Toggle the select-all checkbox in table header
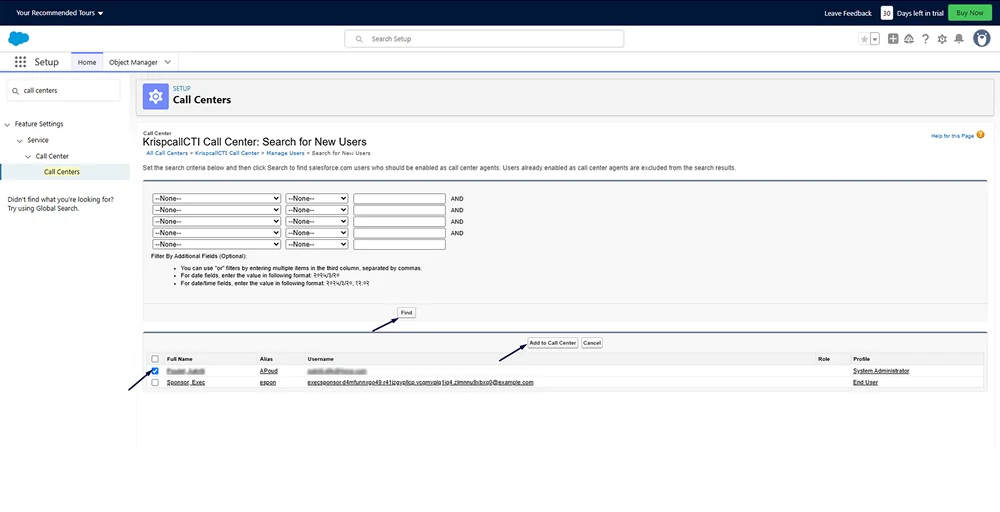 [x=155, y=359]
